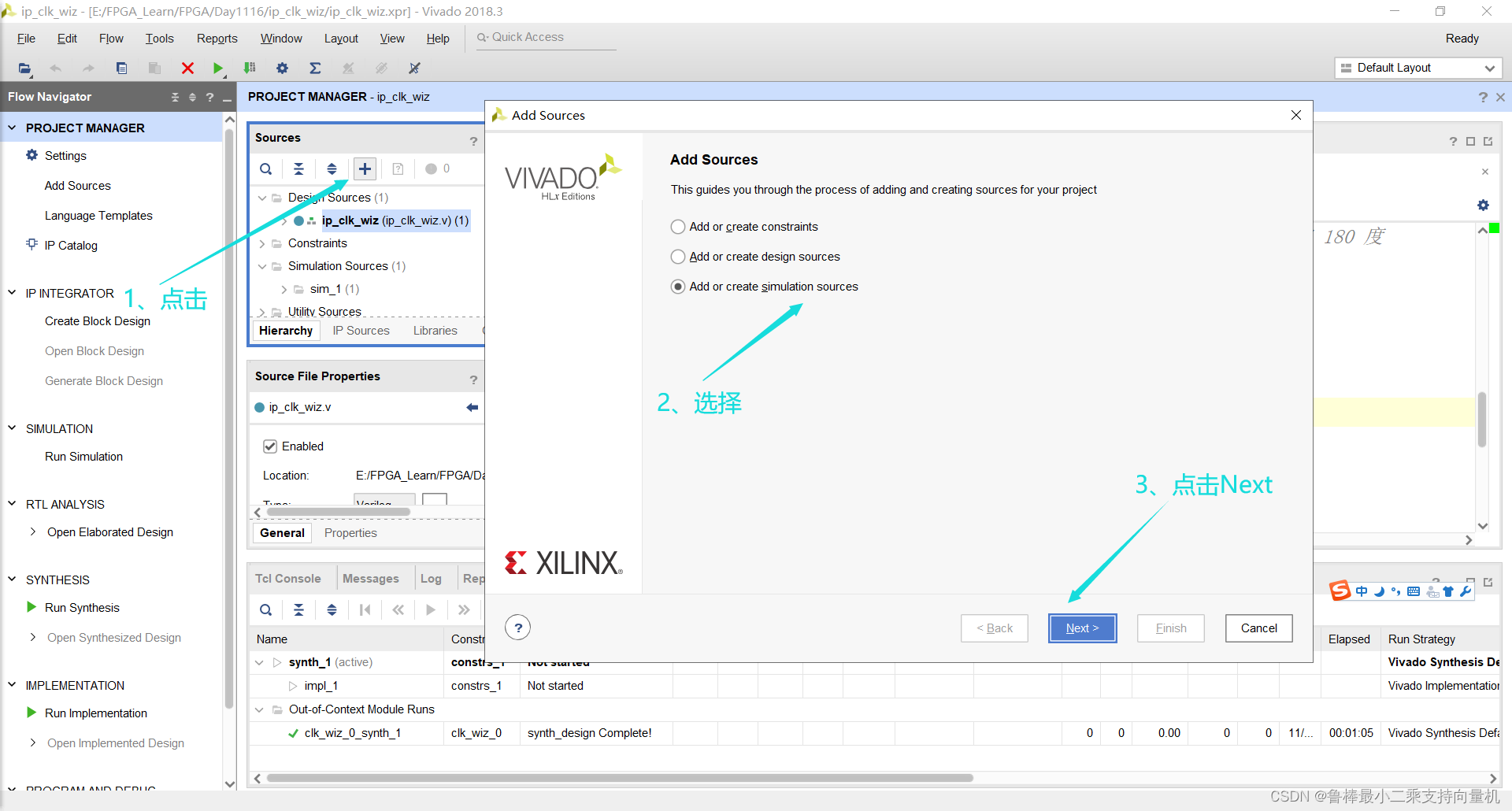
Task: Open the Reports menu
Action: click(217, 39)
